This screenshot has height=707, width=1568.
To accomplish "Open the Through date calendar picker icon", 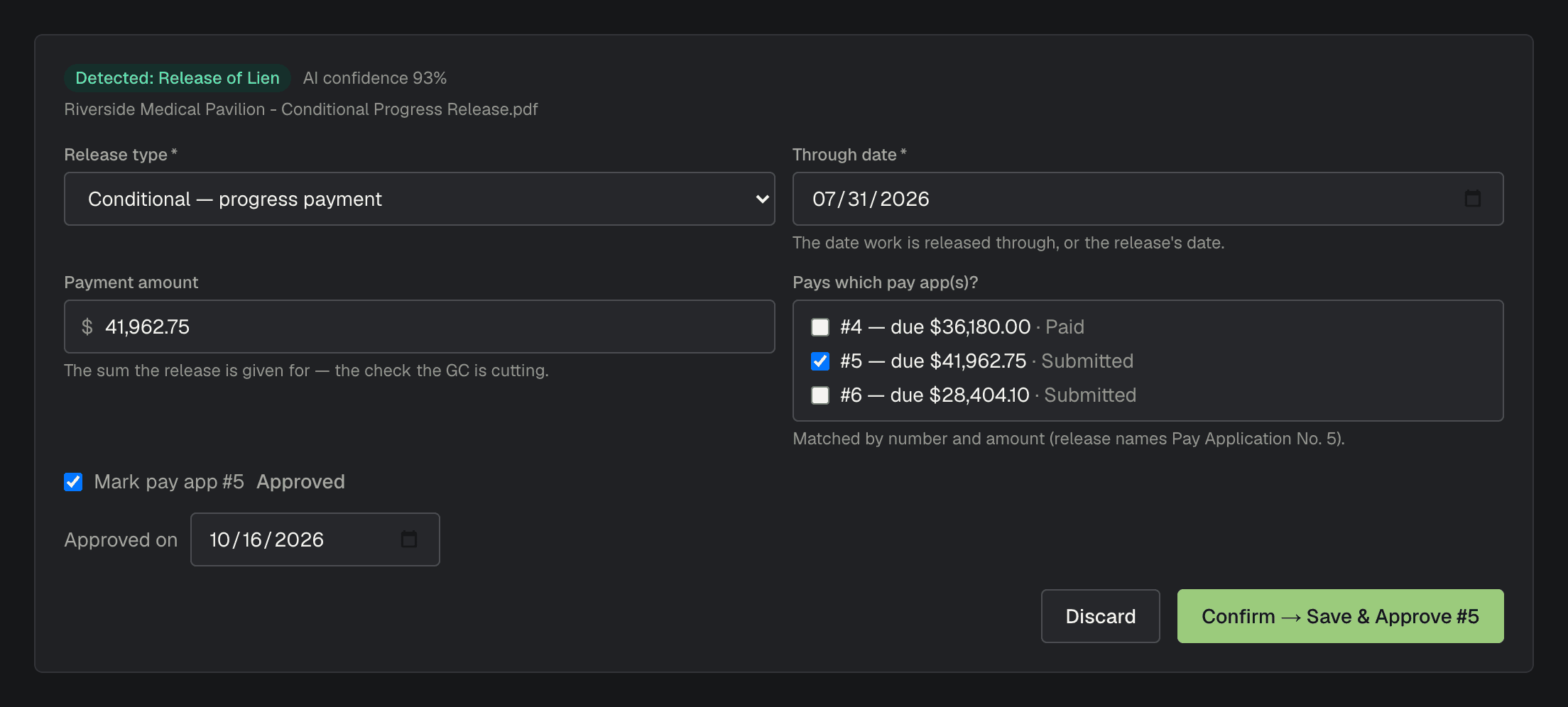I will point(1473,199).
